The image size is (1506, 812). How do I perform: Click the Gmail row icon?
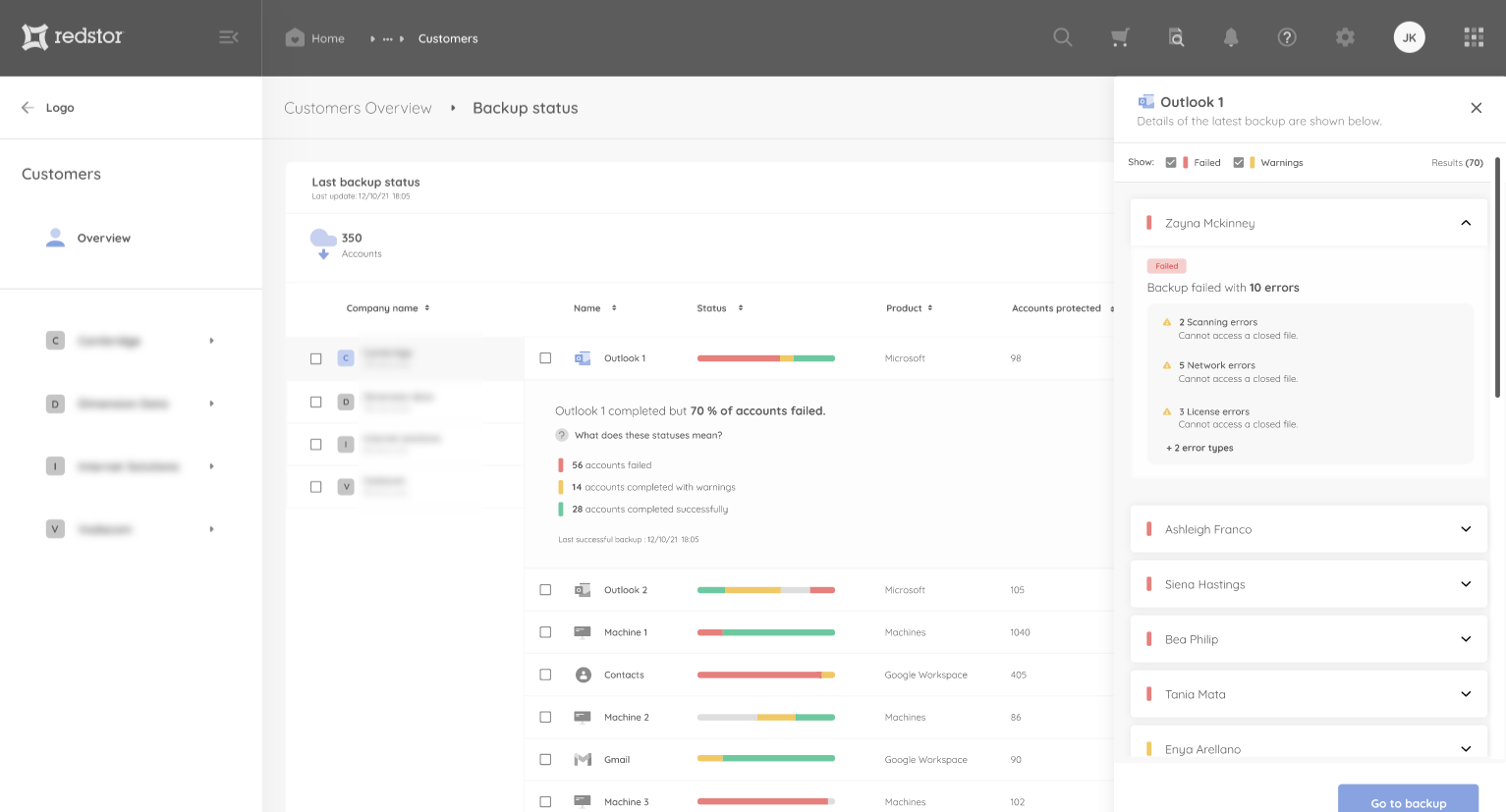click(x=583, y=759)
